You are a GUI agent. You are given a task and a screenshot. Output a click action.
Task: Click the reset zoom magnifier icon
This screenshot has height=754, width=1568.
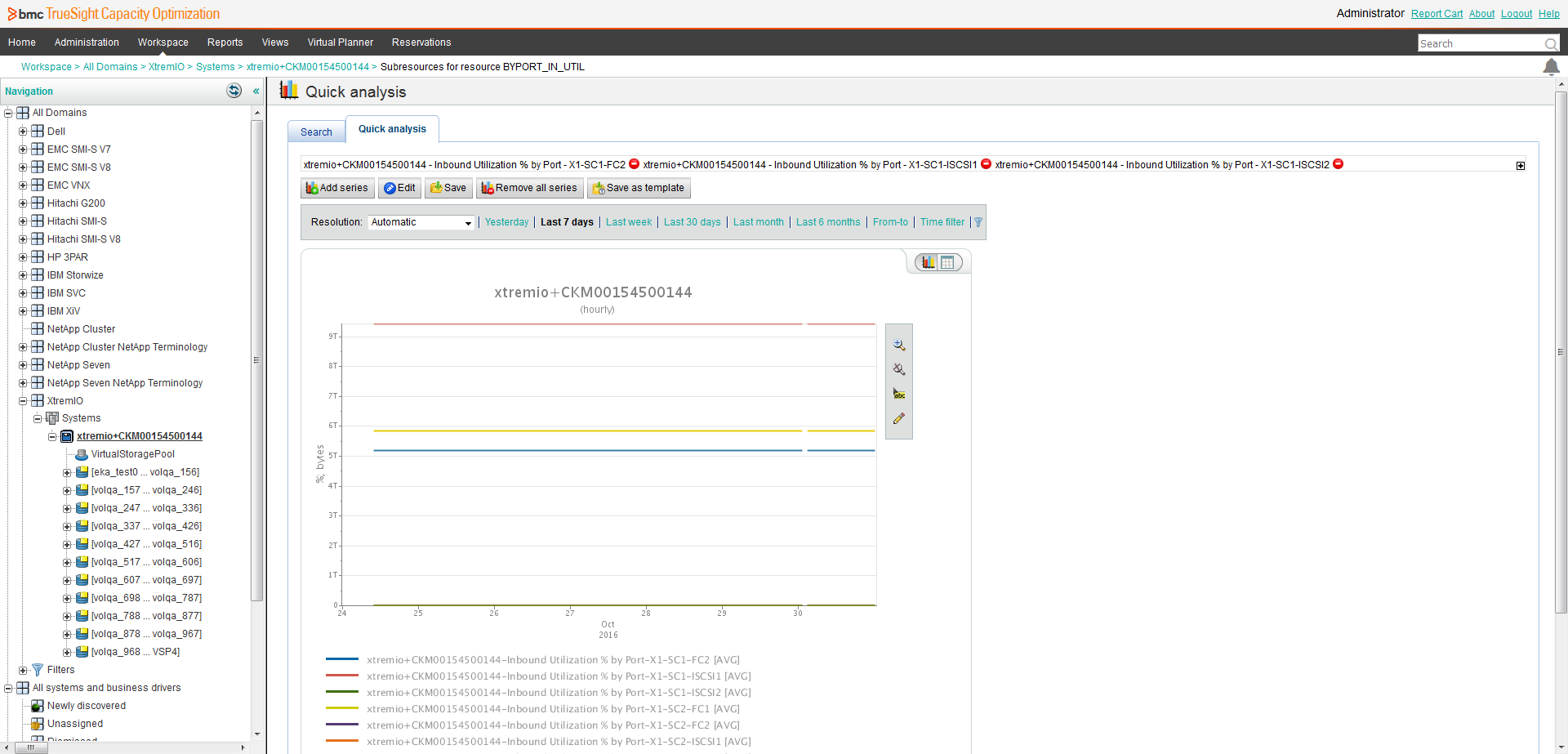pos(899,369)
